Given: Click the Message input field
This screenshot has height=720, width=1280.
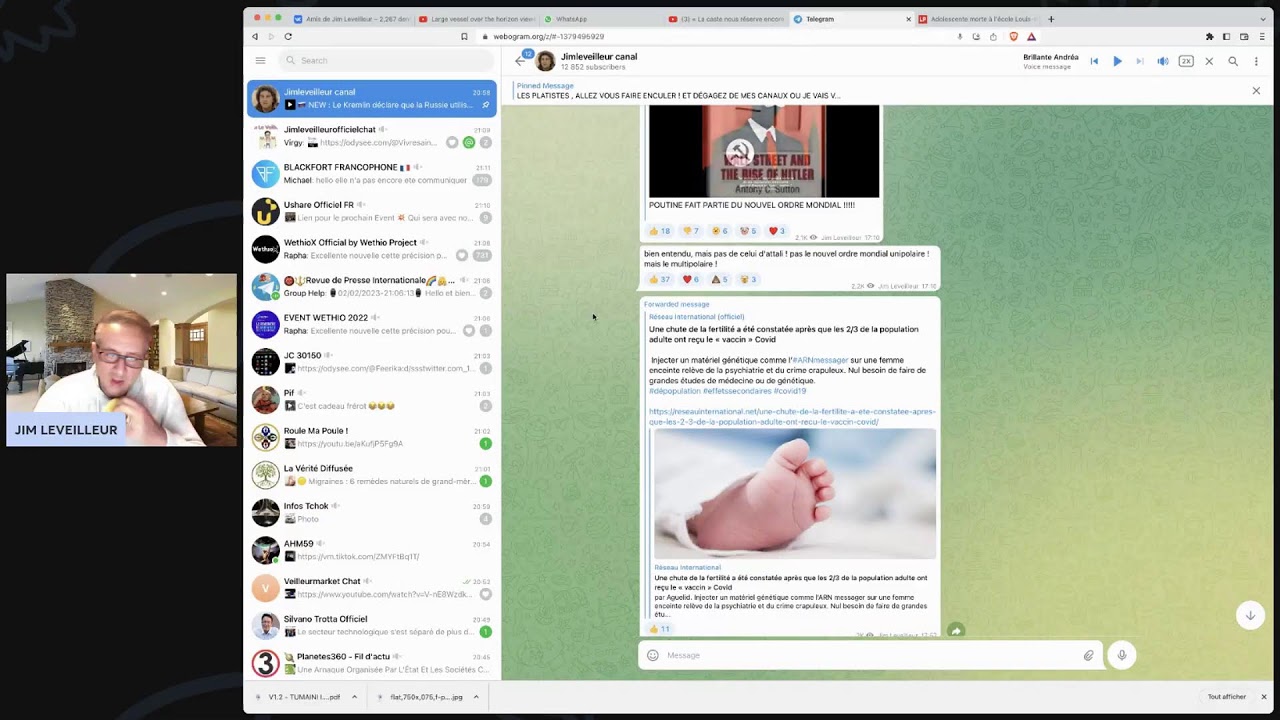Looking at the screenshot, I should point(870,655).
